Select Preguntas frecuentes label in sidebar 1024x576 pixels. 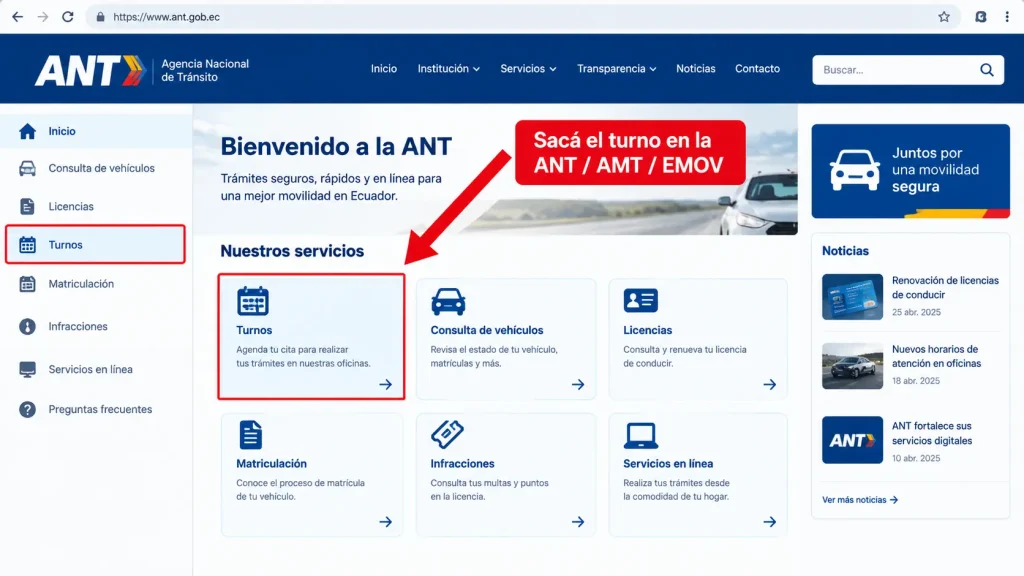click(x=100, y=409)
